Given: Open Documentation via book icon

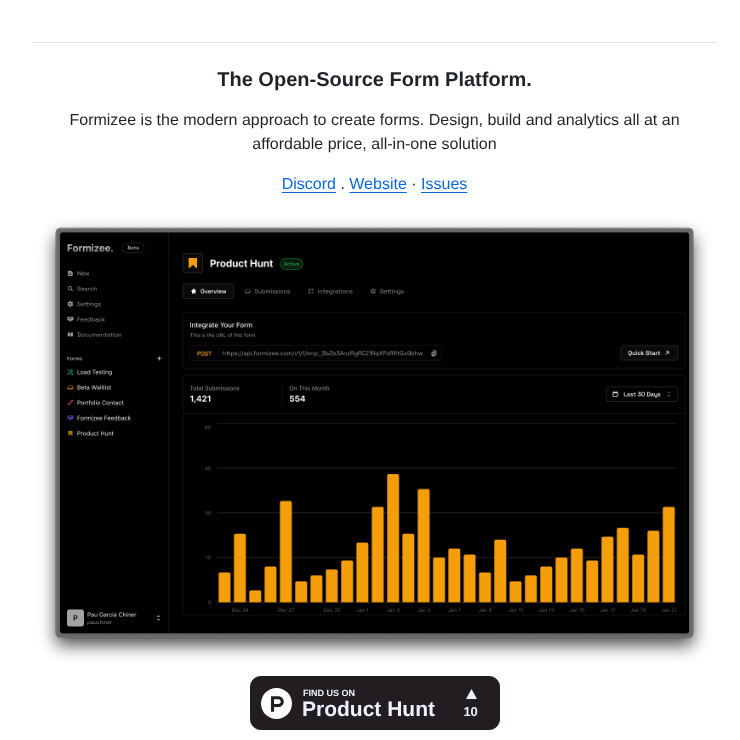Looking at the screenshot, I should click(x=70, y=334).
